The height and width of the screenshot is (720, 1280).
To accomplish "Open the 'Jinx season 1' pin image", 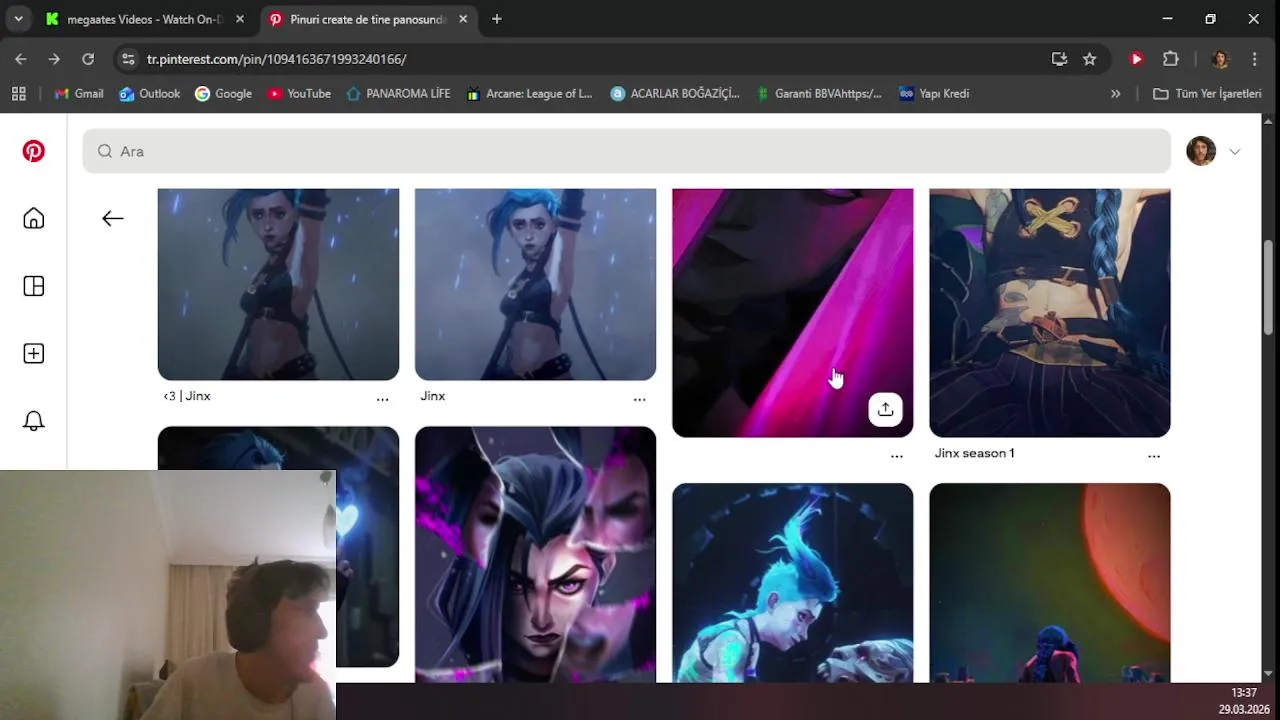I will (1049, 313).
